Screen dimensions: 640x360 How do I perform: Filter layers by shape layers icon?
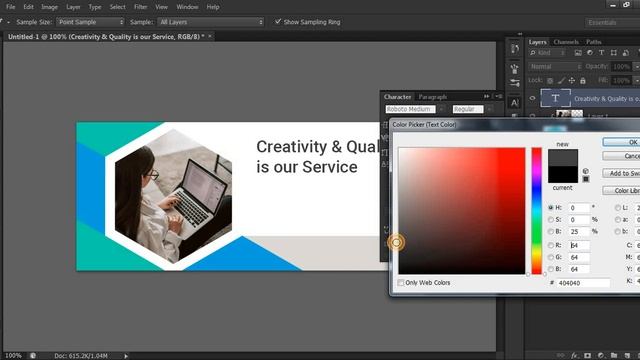(x=613, y=53)
